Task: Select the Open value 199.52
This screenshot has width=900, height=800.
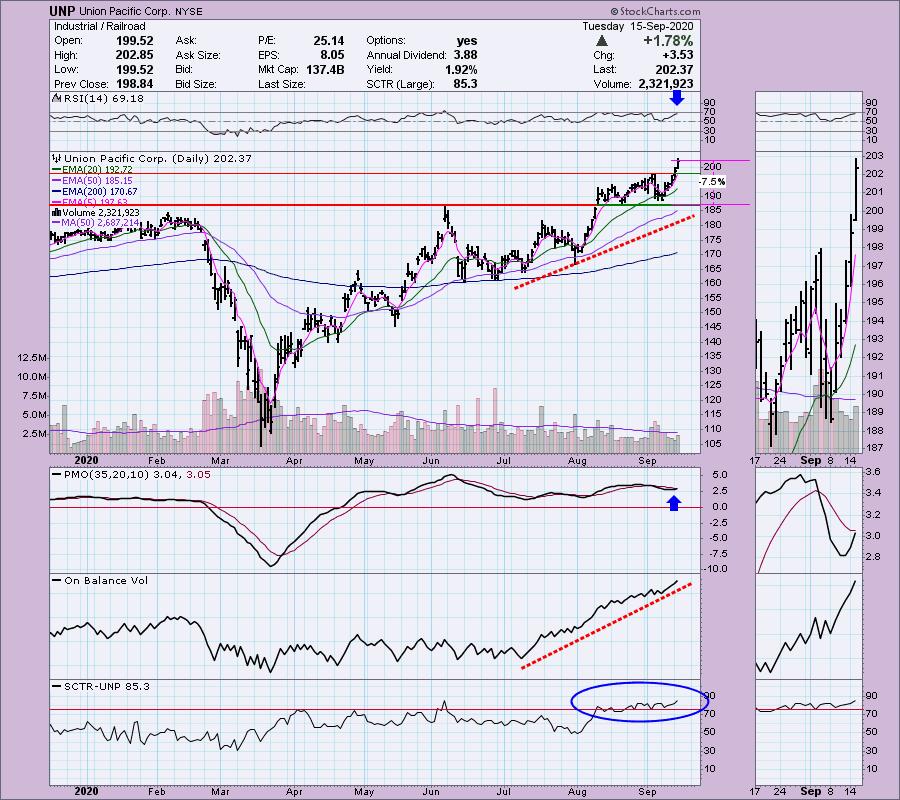Action: click(x=134, y=41)
